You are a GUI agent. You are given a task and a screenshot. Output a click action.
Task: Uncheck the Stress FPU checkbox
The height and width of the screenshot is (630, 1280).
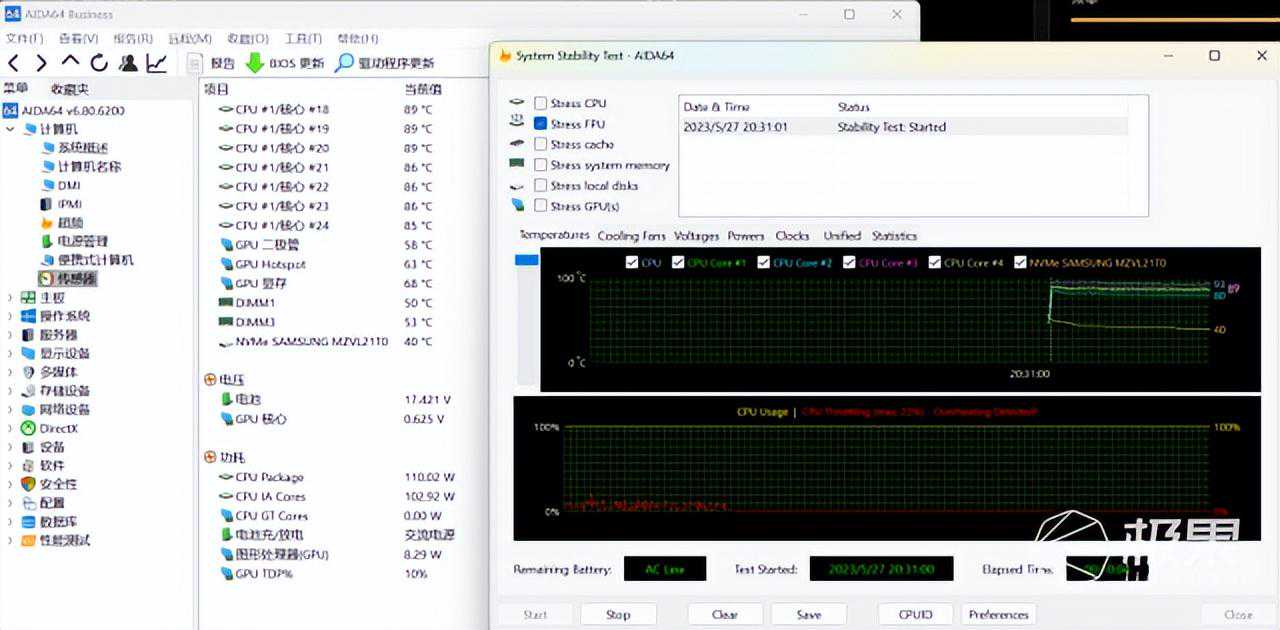pos(541,124)
